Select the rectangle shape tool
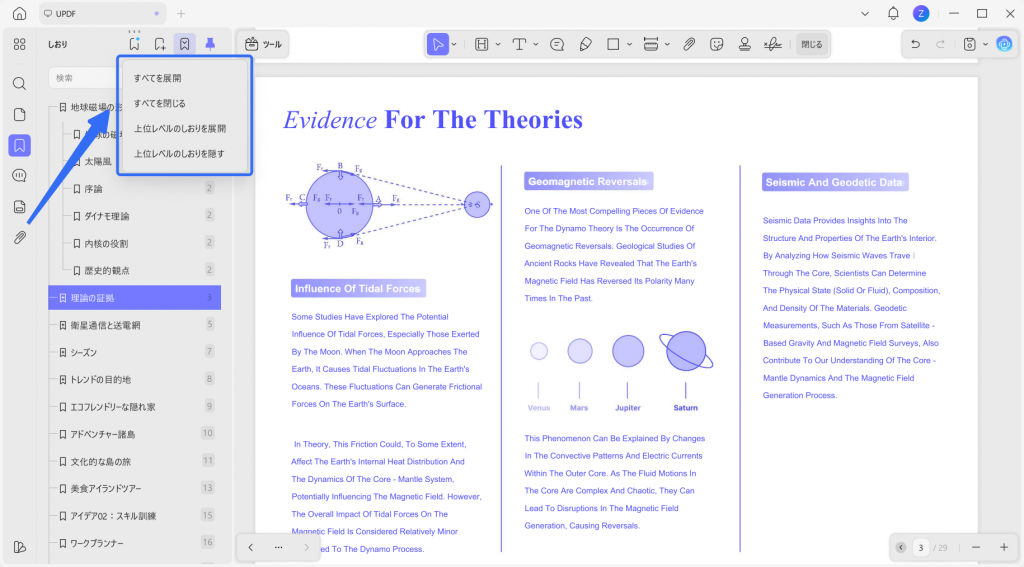1024x567 pixels. point(613,44)
